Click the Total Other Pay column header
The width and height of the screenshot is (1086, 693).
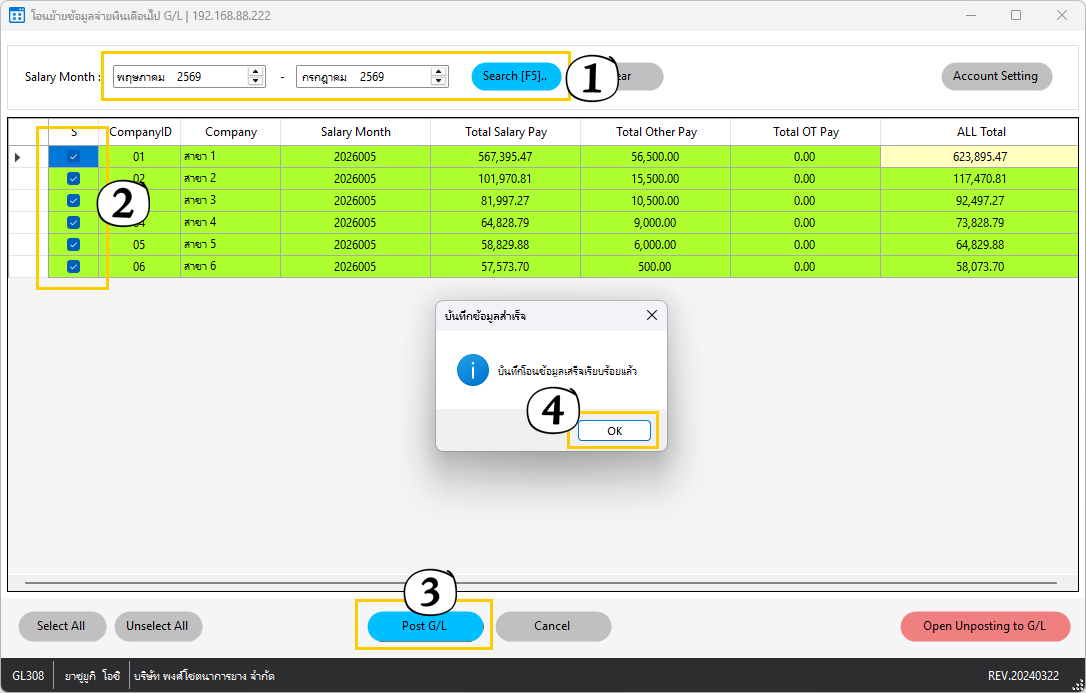[656, 132]
